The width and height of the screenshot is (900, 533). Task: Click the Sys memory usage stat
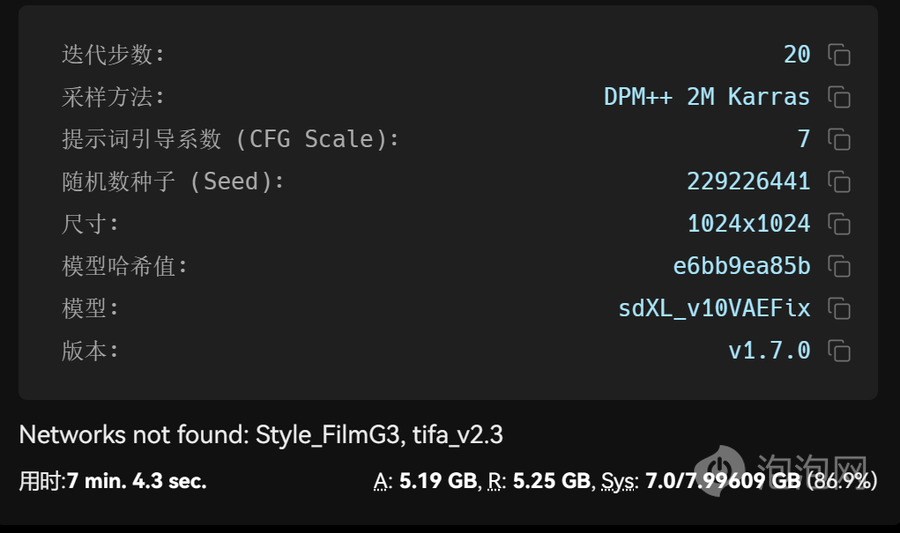click(x=739, y=481)
